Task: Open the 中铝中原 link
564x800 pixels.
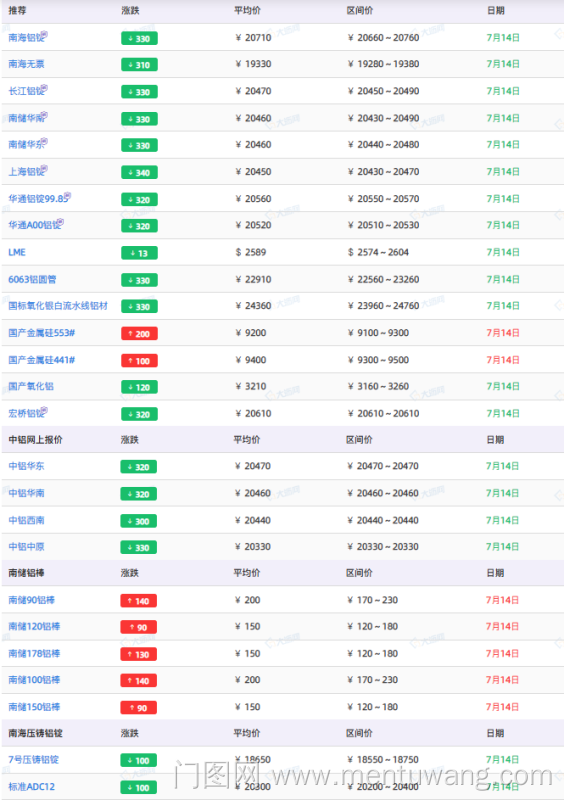Action: pyautogui.click(x=26, y=546)
